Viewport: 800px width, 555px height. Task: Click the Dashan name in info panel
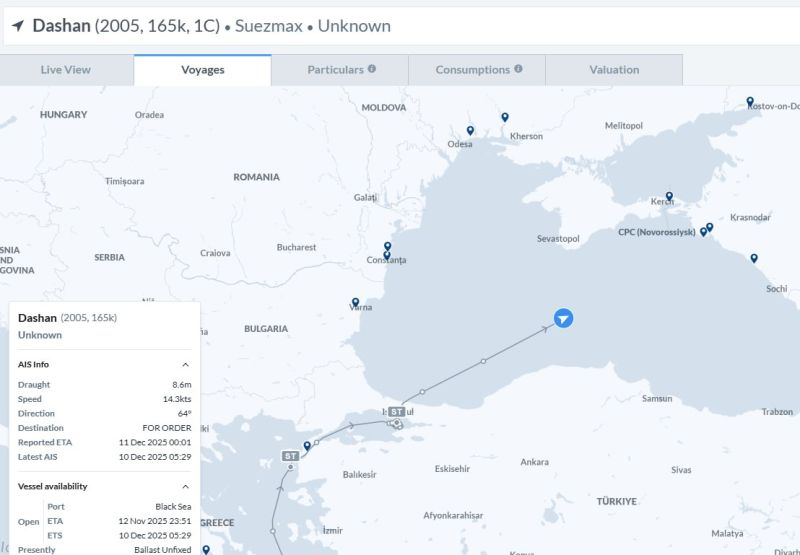pos(37,318)
